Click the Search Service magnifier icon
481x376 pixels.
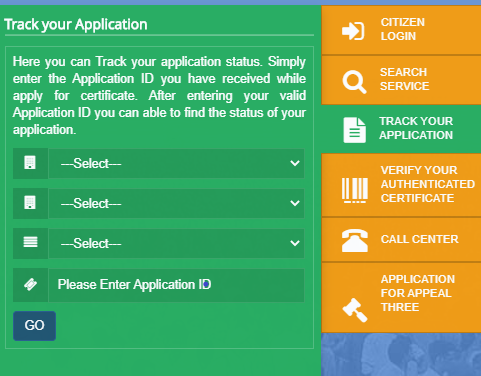[x=354, y=82]
